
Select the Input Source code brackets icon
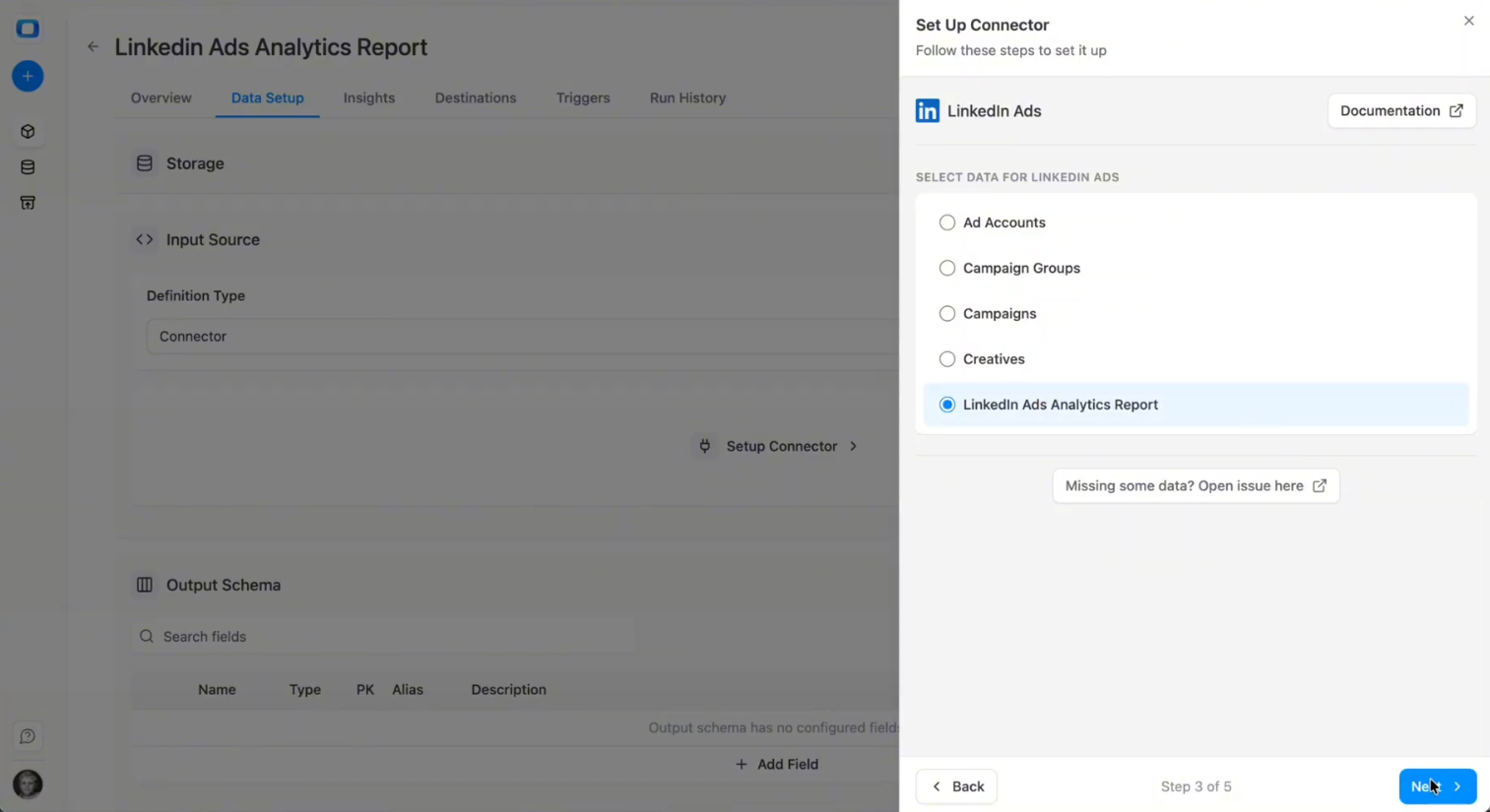(x=144, y=239)
